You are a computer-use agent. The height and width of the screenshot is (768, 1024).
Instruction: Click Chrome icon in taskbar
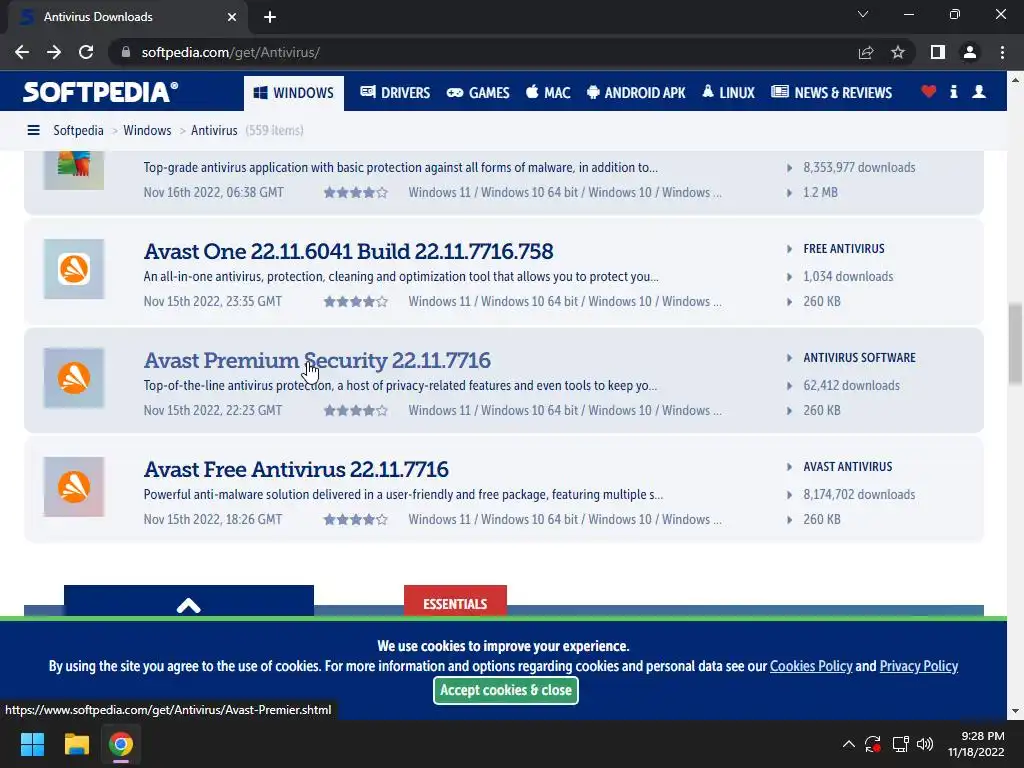tap(121, 744)
